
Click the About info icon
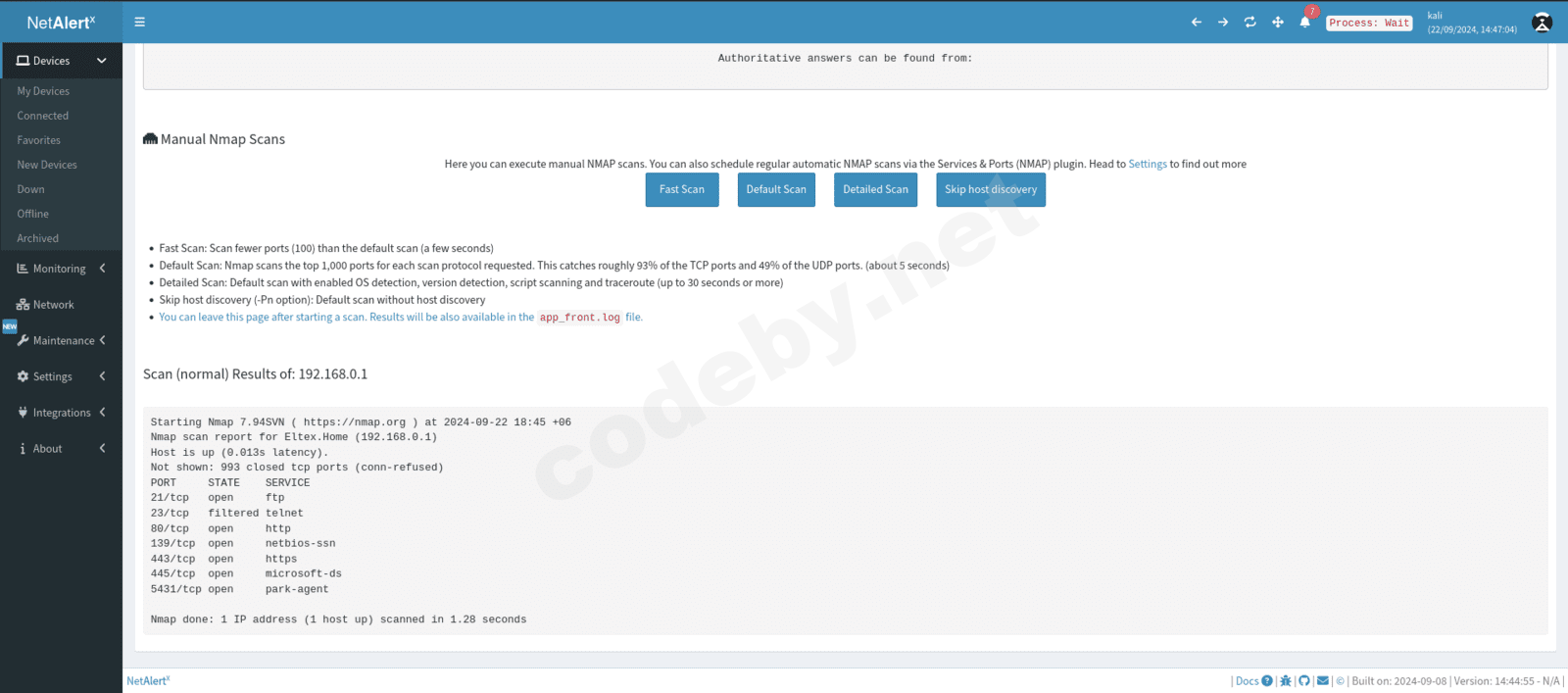coord(23,449)
